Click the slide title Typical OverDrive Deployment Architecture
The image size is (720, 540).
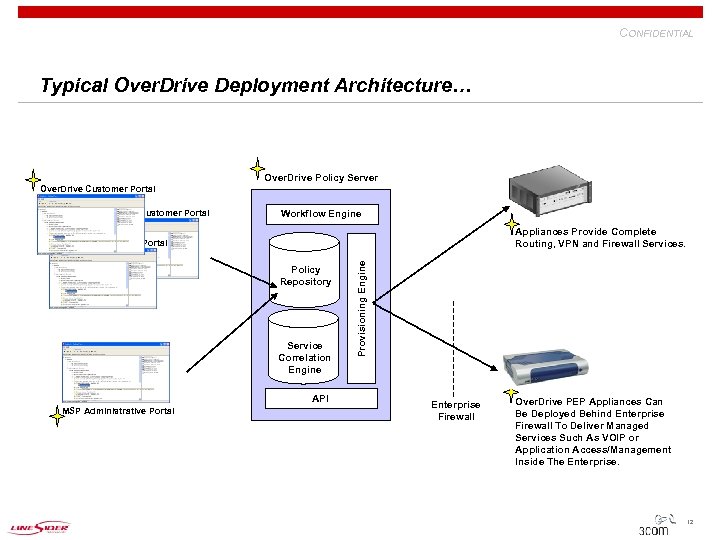(x=256, y=85)
